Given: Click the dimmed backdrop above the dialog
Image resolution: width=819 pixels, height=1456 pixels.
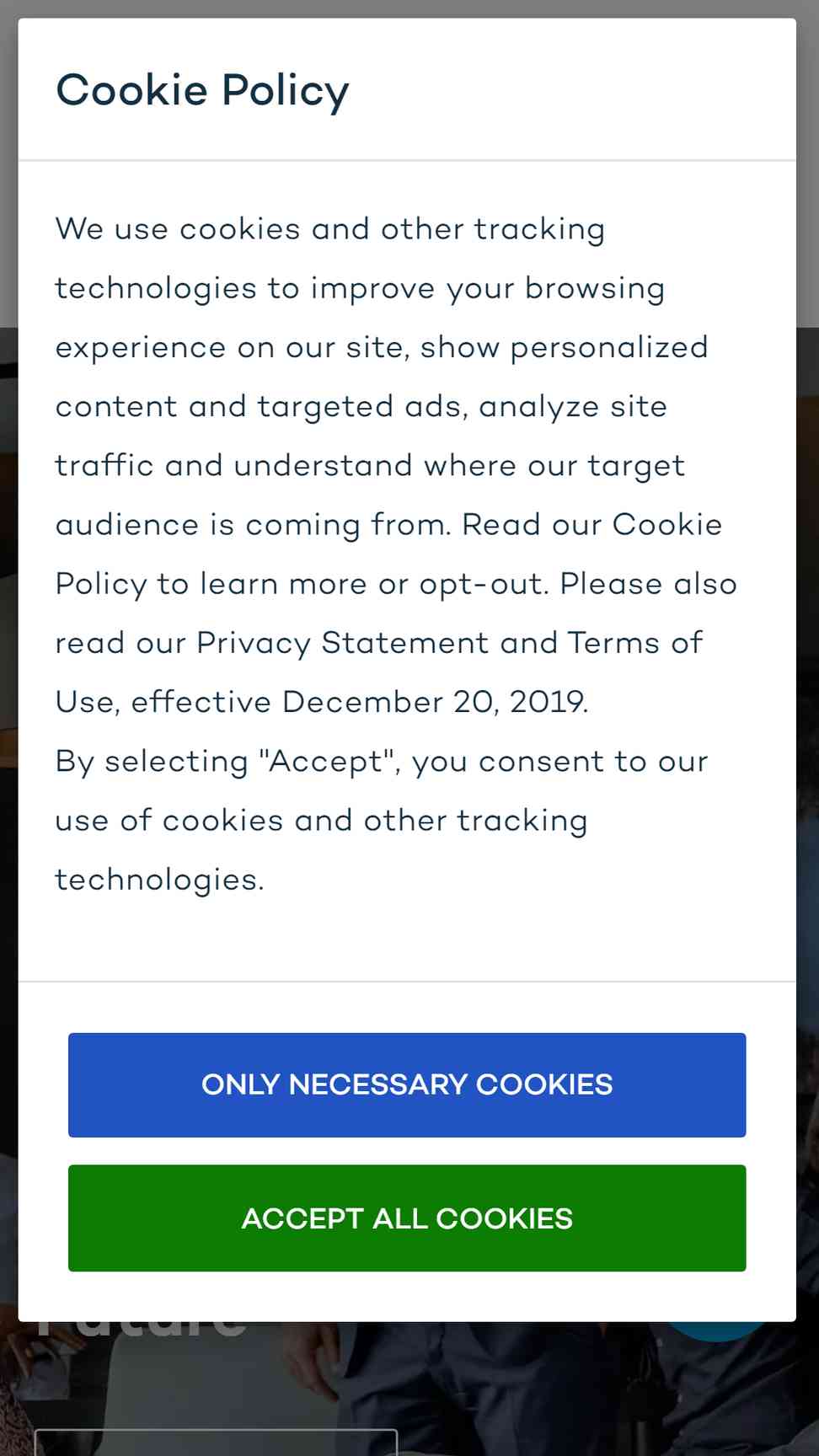Looking at the screenshot, I should point(409,8).
